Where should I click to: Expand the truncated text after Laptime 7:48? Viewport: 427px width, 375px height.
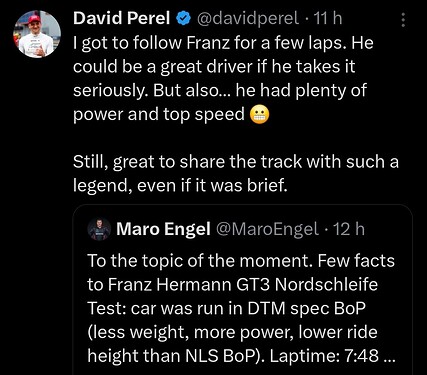click(x=389, y=356)
